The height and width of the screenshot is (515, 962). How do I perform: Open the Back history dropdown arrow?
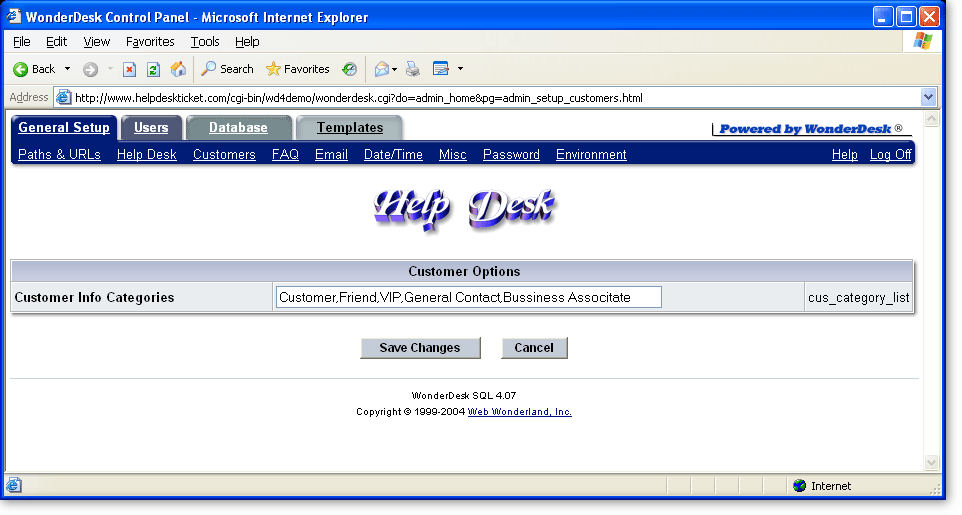67,69
